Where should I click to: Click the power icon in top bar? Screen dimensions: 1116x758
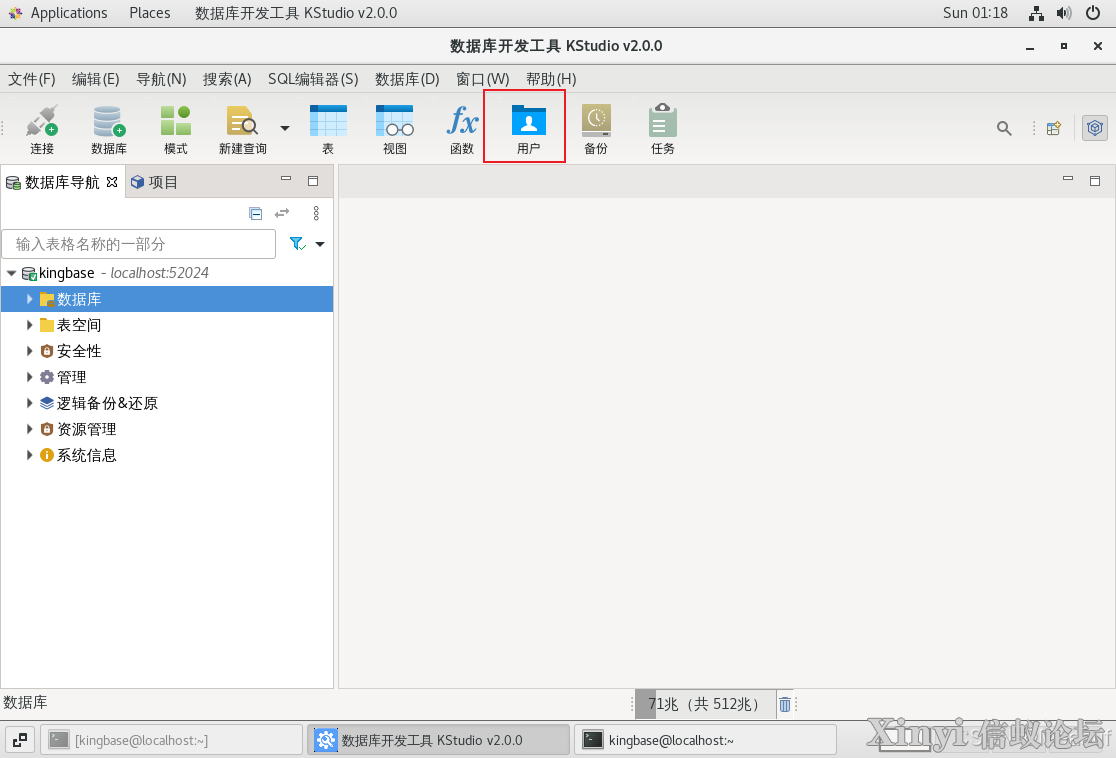(1093, 13)
